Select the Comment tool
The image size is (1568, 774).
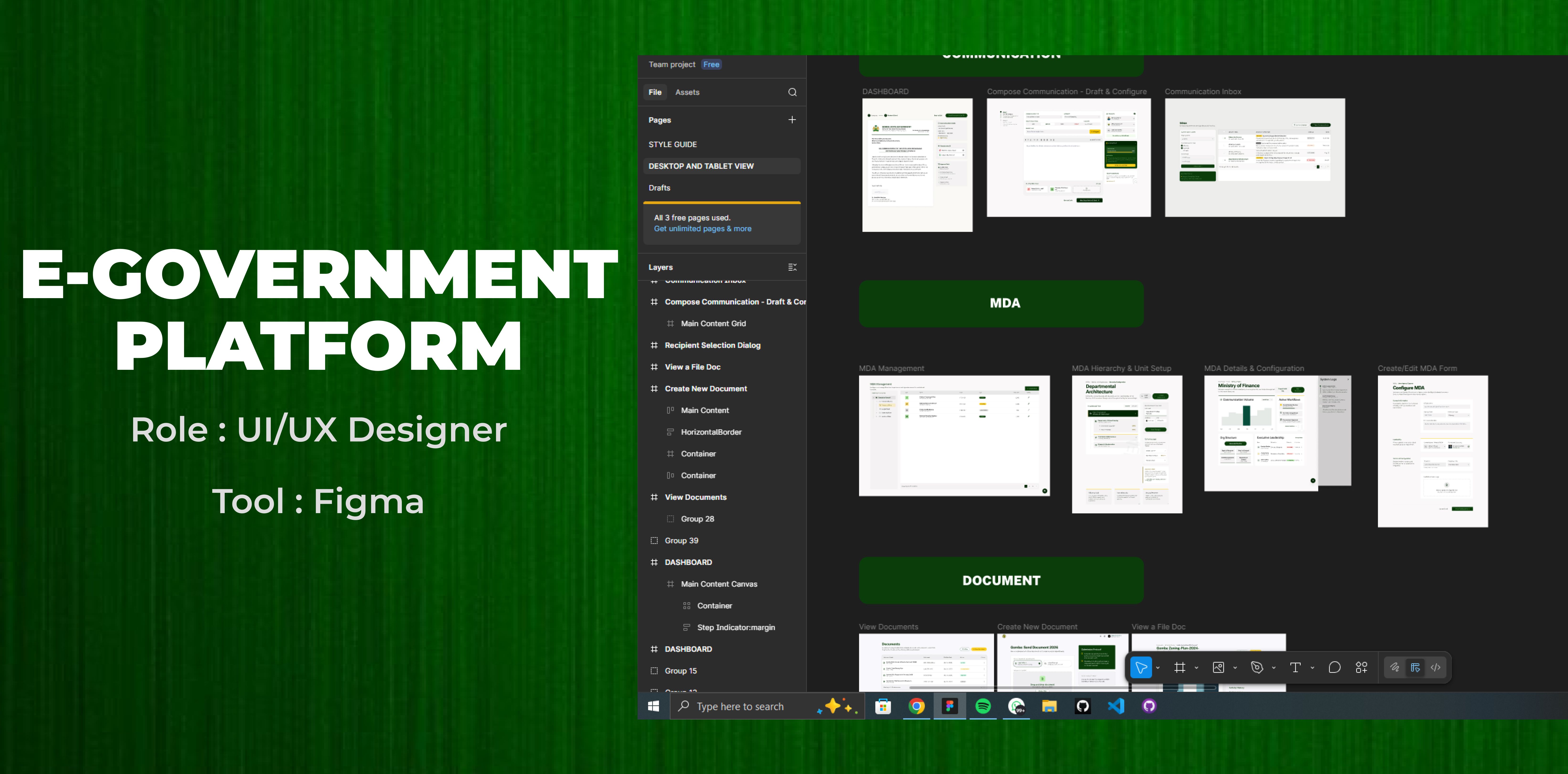coord(1334,667)
